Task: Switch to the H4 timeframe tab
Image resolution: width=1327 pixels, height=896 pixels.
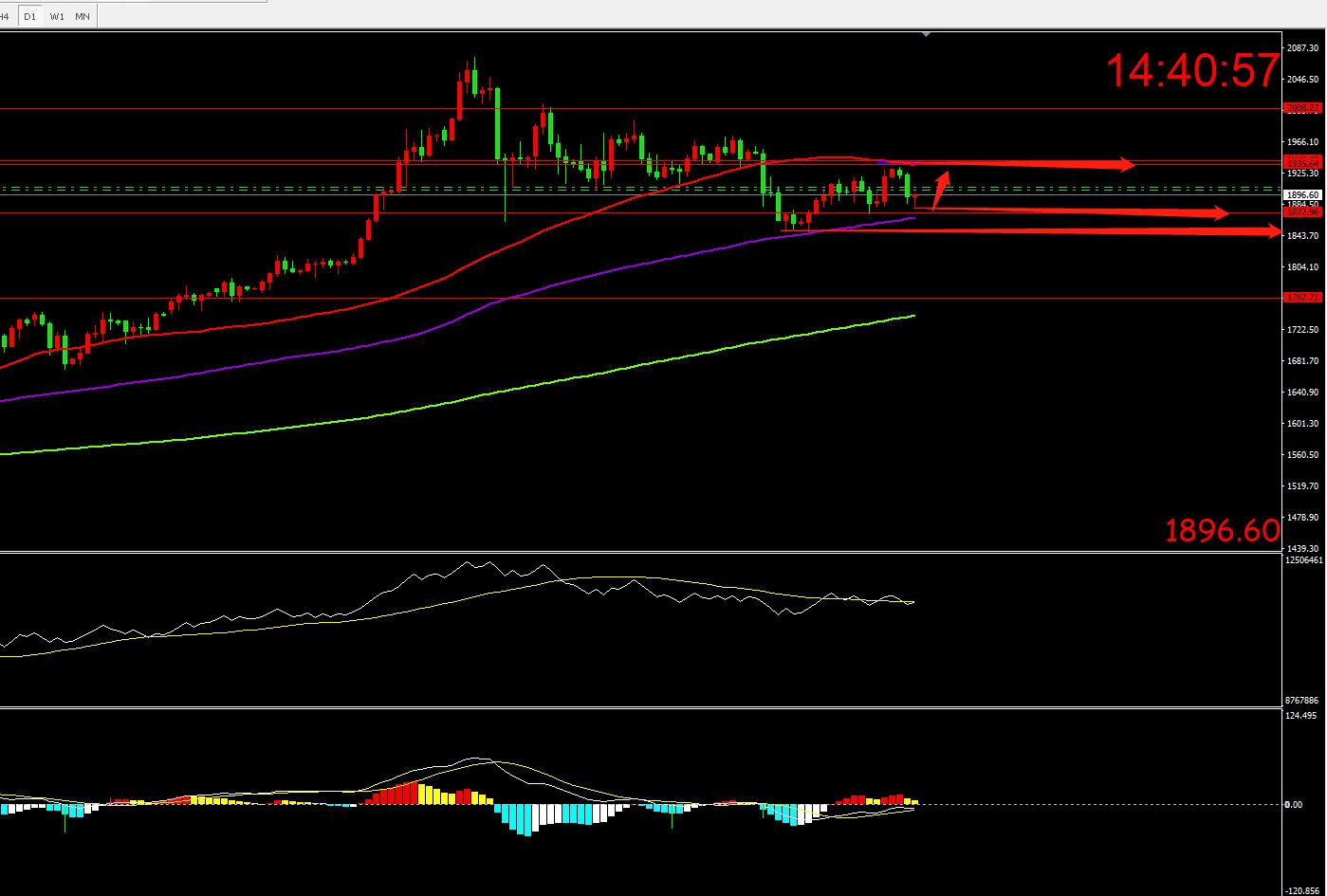Action: (6, 16)
